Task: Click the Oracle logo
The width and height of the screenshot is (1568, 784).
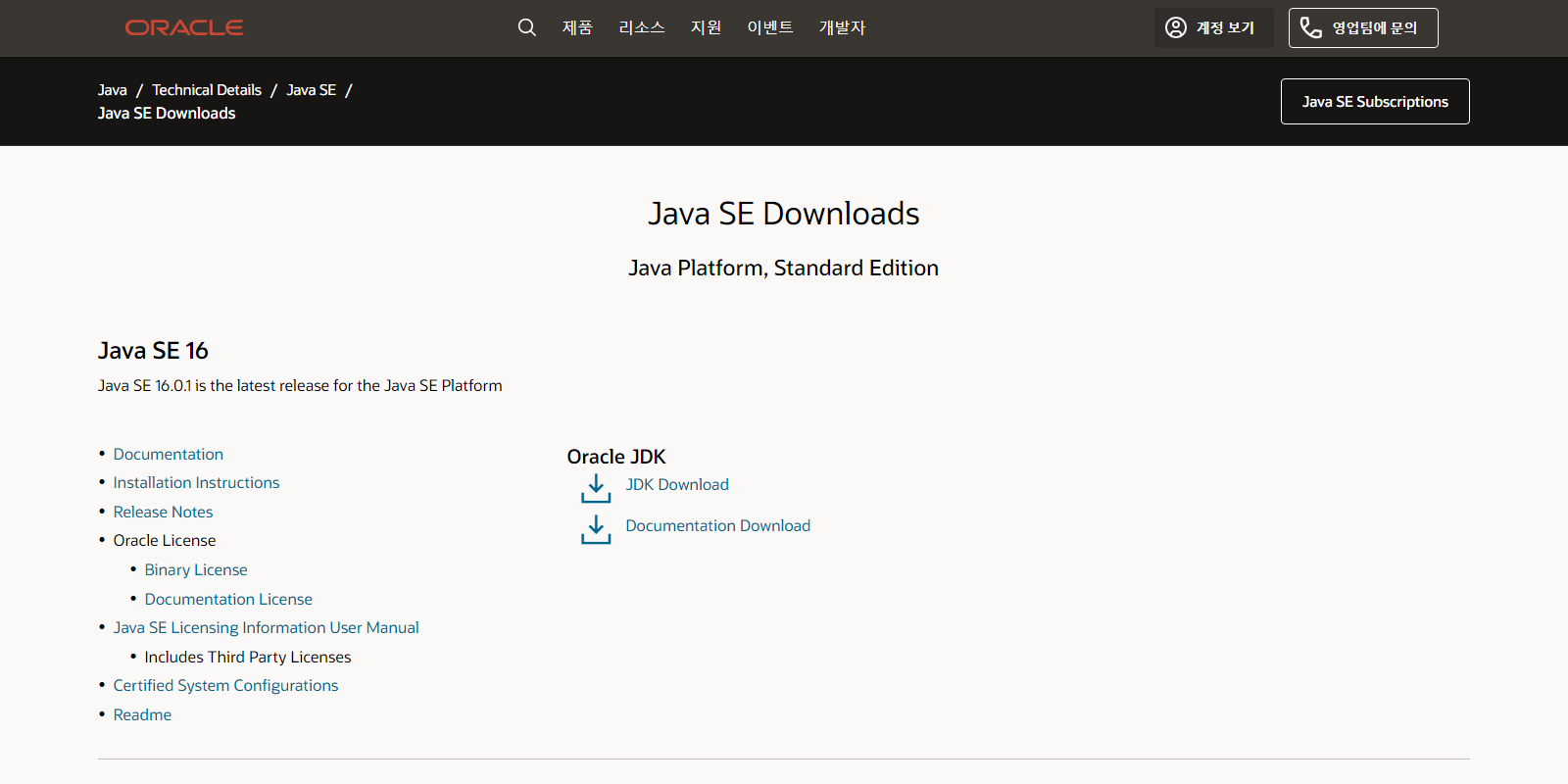Action: [184, 27]
